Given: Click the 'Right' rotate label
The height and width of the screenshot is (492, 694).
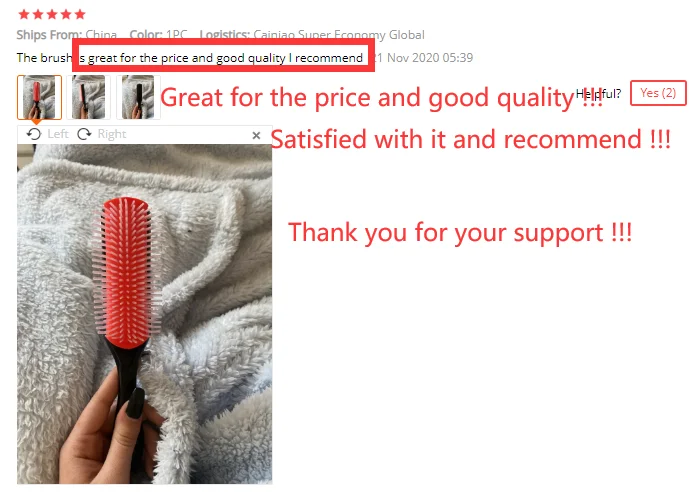Looking at the screenshot, I should [112, 134].
